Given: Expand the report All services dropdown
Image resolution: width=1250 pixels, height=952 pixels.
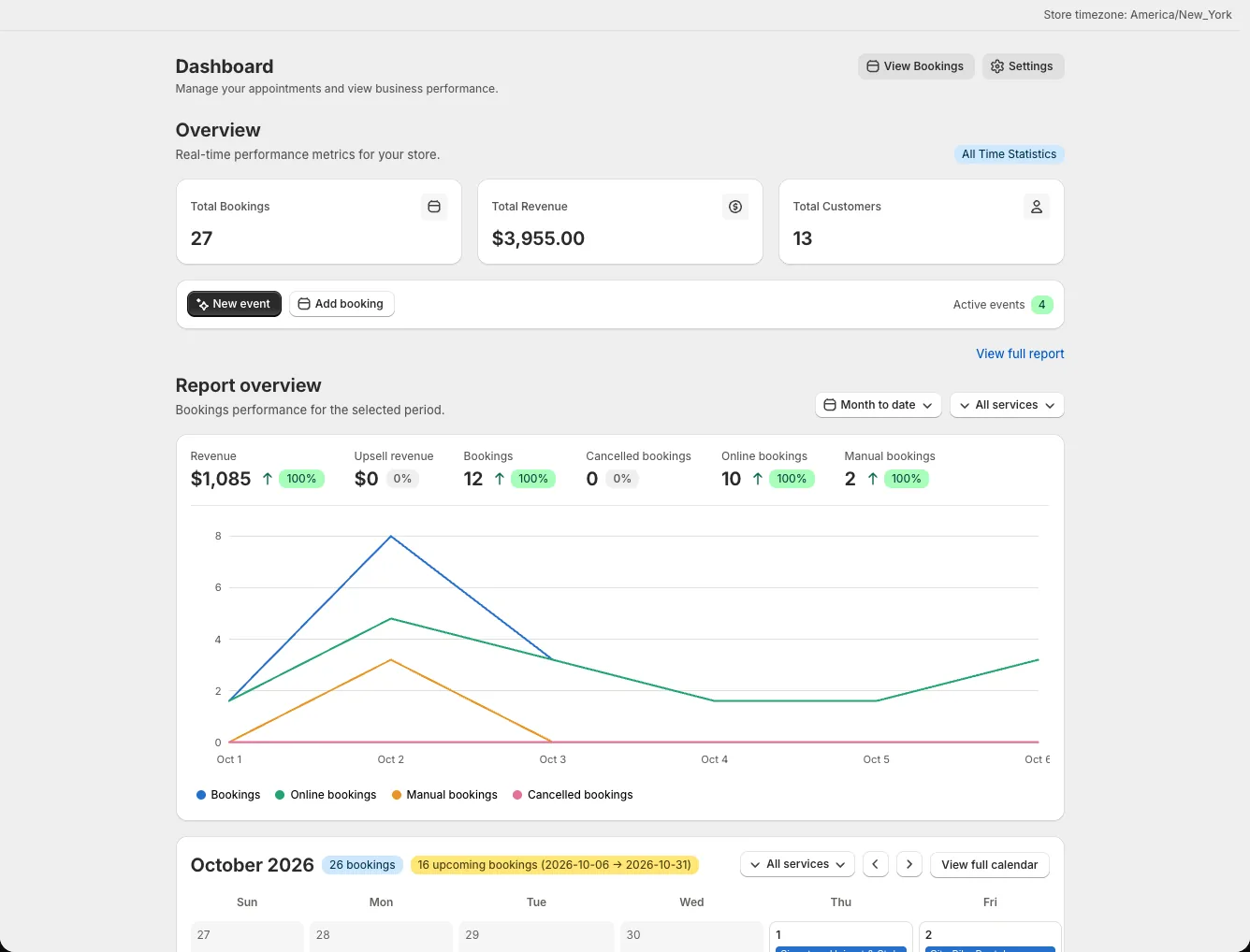Looking at the screenshot, I should [1007, 405].
